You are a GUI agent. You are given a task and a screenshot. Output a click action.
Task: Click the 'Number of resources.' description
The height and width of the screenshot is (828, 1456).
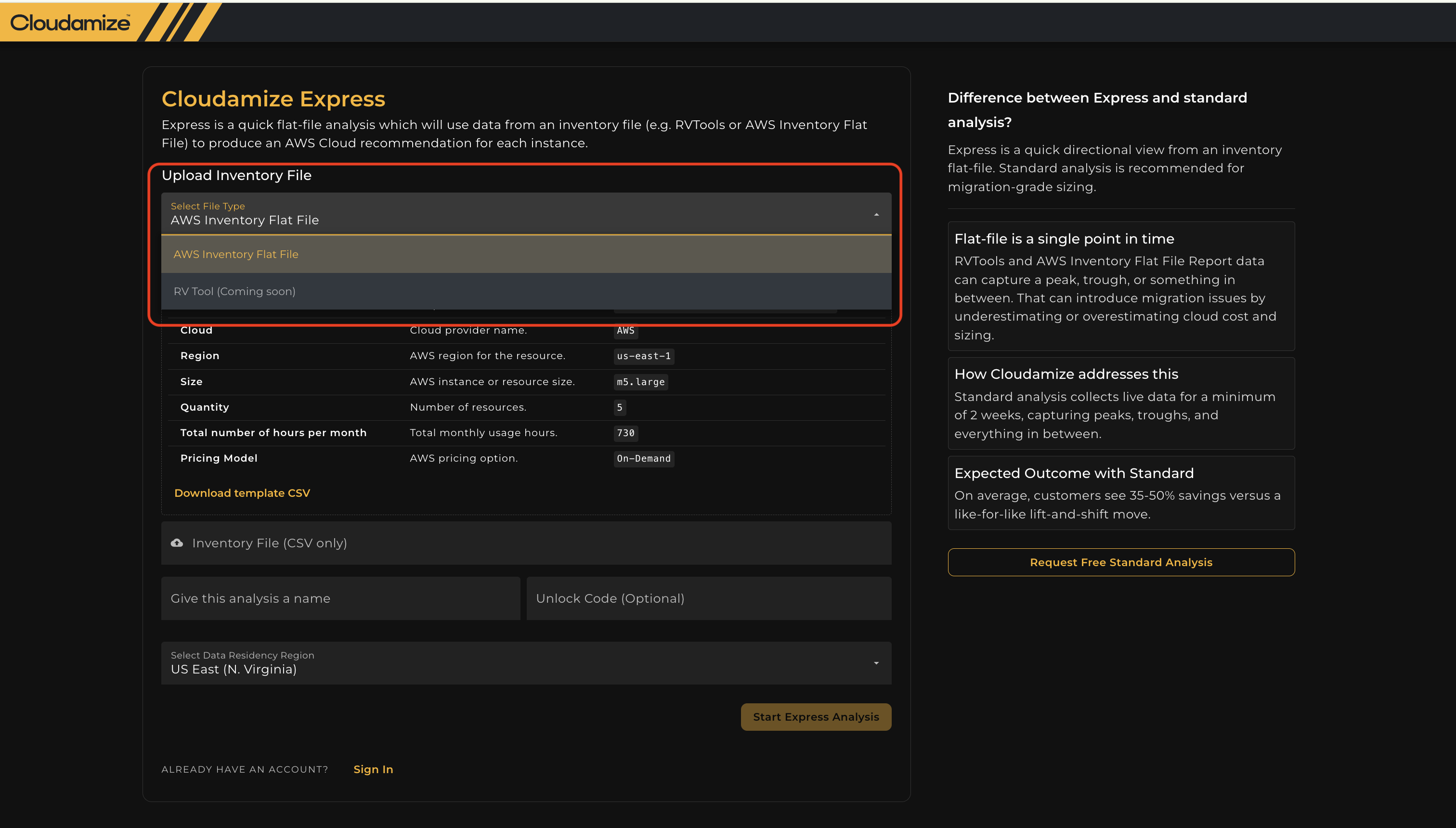[x=468, y=407]
